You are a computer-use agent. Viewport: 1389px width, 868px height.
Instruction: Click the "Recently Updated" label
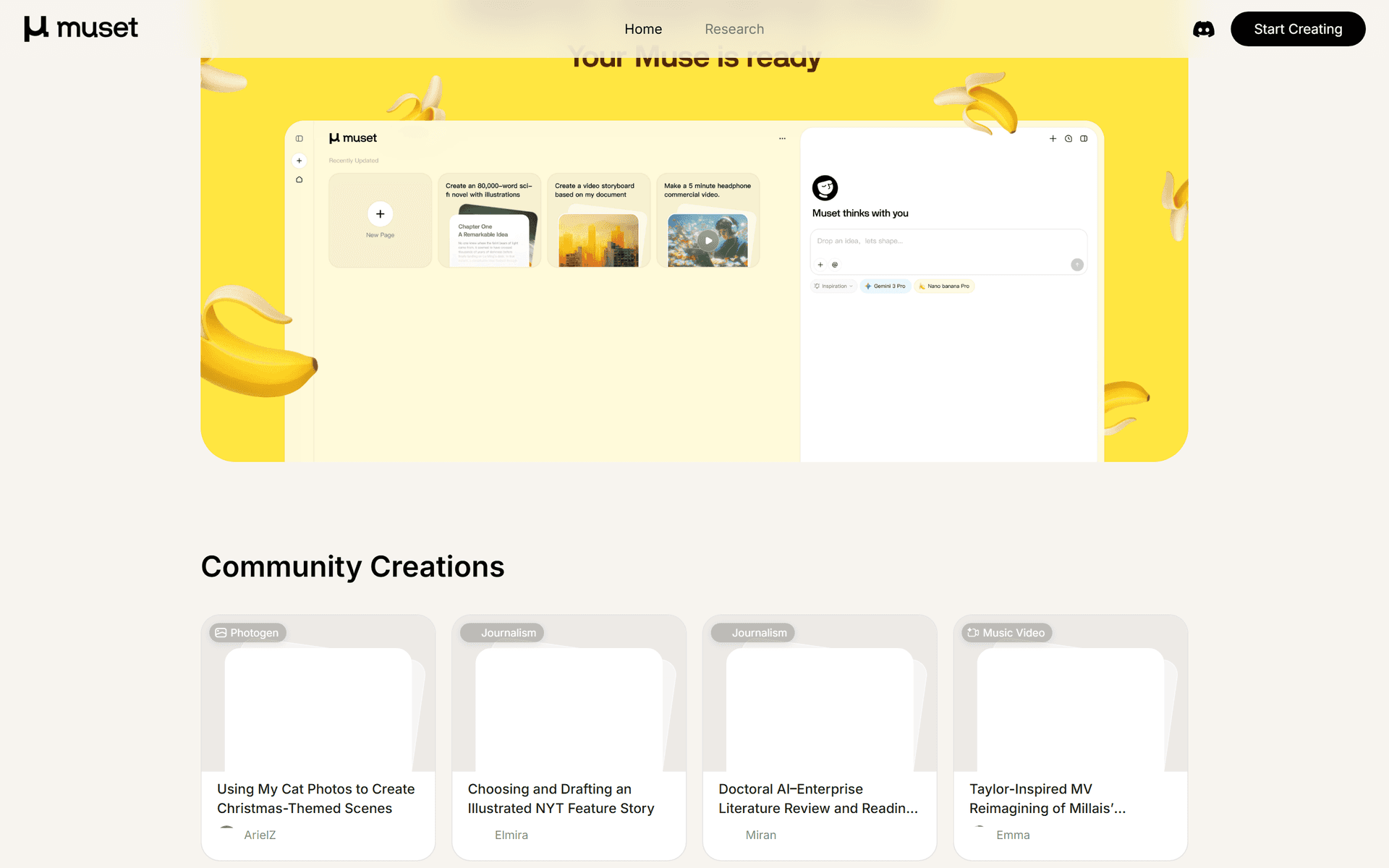[x=354, y=161]
